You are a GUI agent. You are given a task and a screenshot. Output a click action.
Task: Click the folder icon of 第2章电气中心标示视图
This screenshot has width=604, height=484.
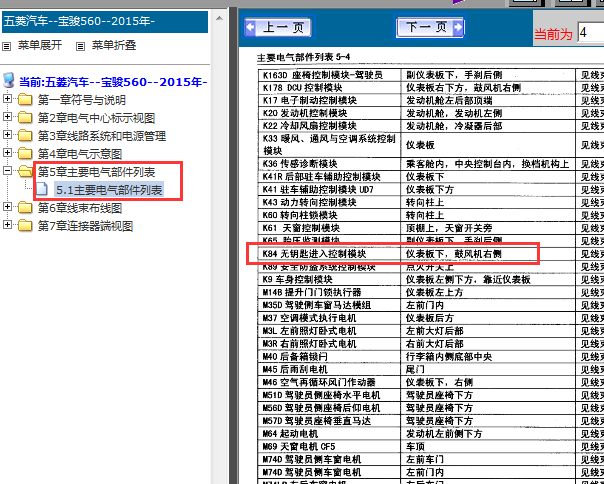25,118
